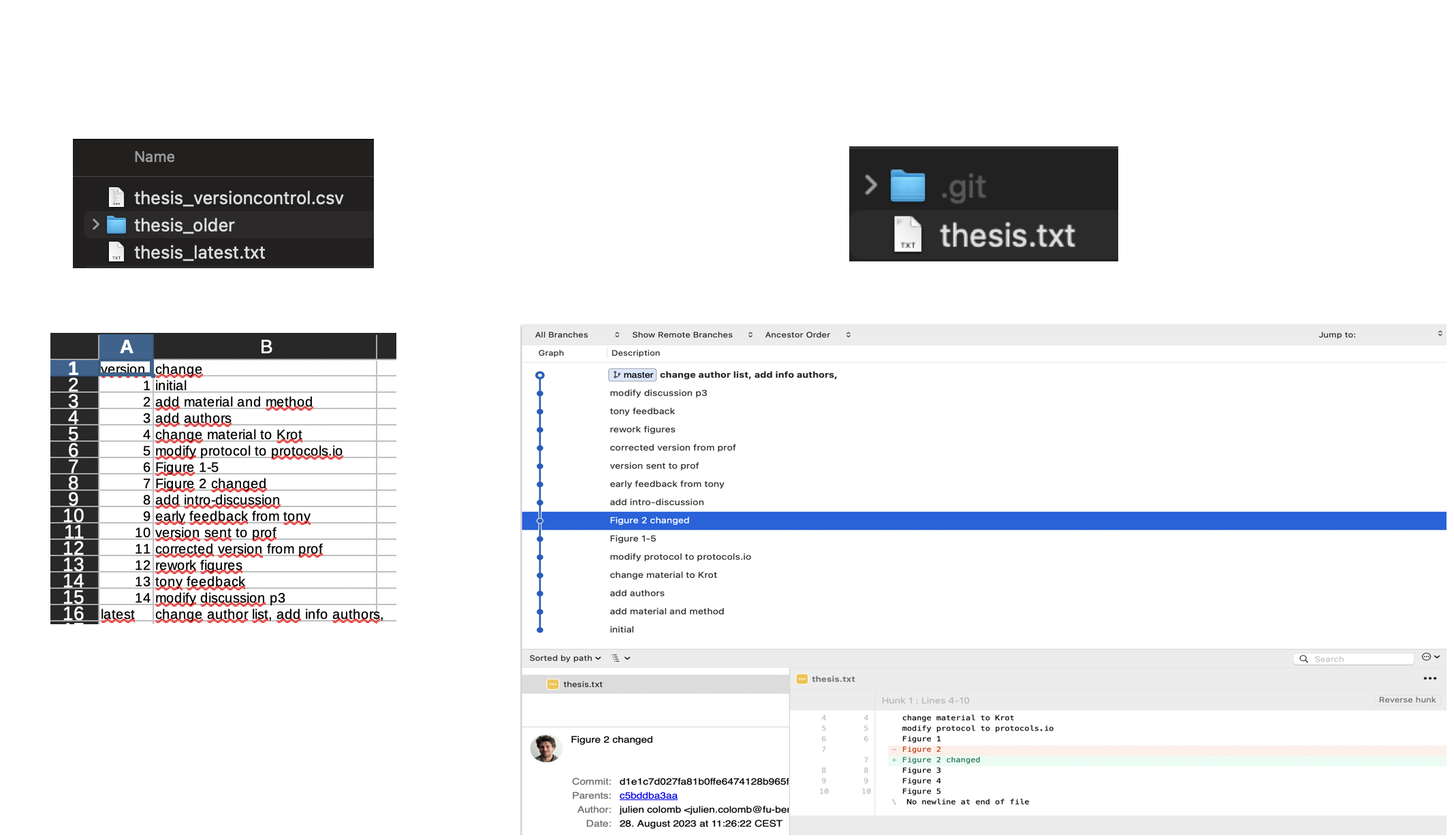Click the c5bddba3aa parent commit link
This screenshot has height=840, width=1454.
[x=648, y=795]
